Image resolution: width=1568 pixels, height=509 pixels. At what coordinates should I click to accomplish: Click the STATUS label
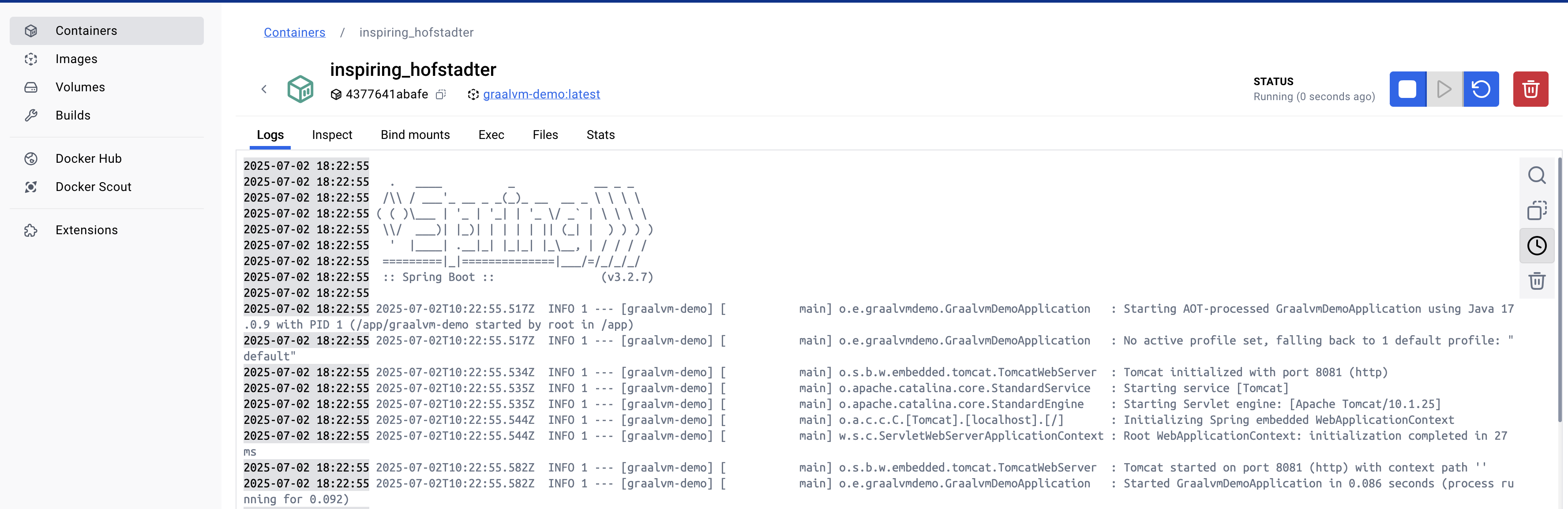pos(1273,82)
